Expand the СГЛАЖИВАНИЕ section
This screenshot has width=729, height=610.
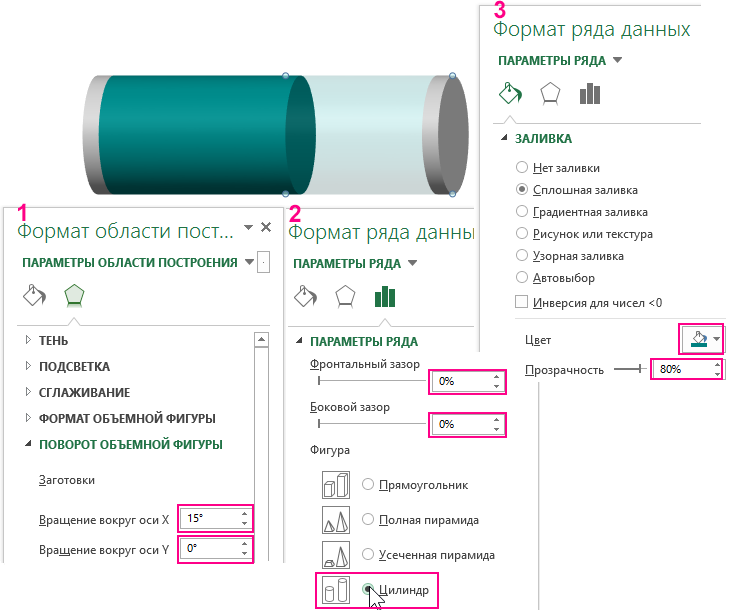click(28, 392)
